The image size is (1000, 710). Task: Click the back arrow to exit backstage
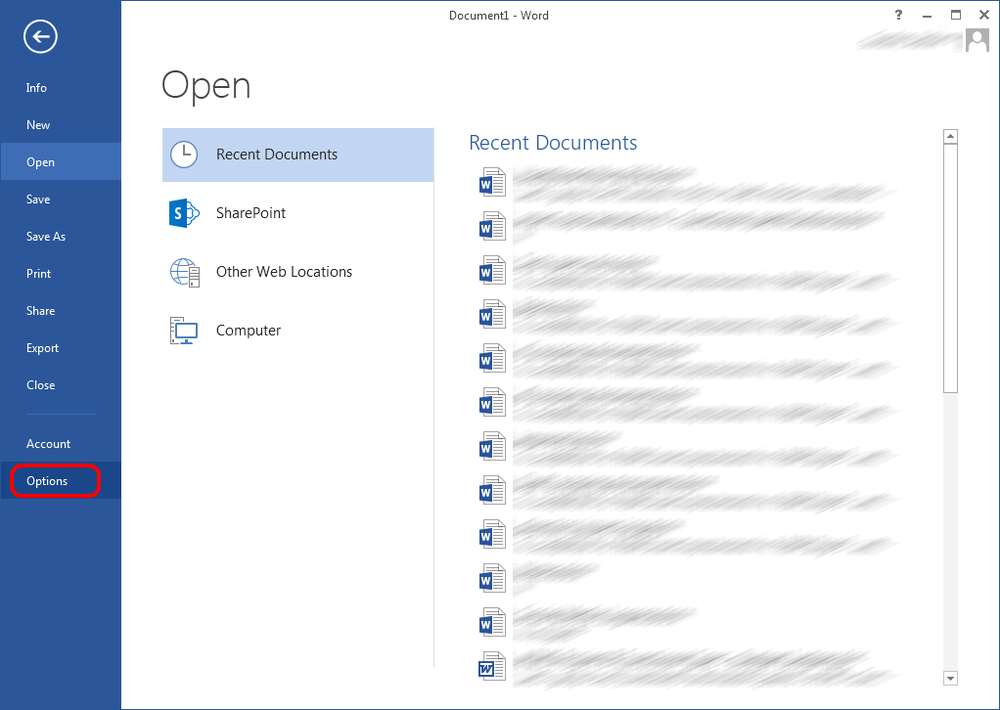click(x=40, y=37)
